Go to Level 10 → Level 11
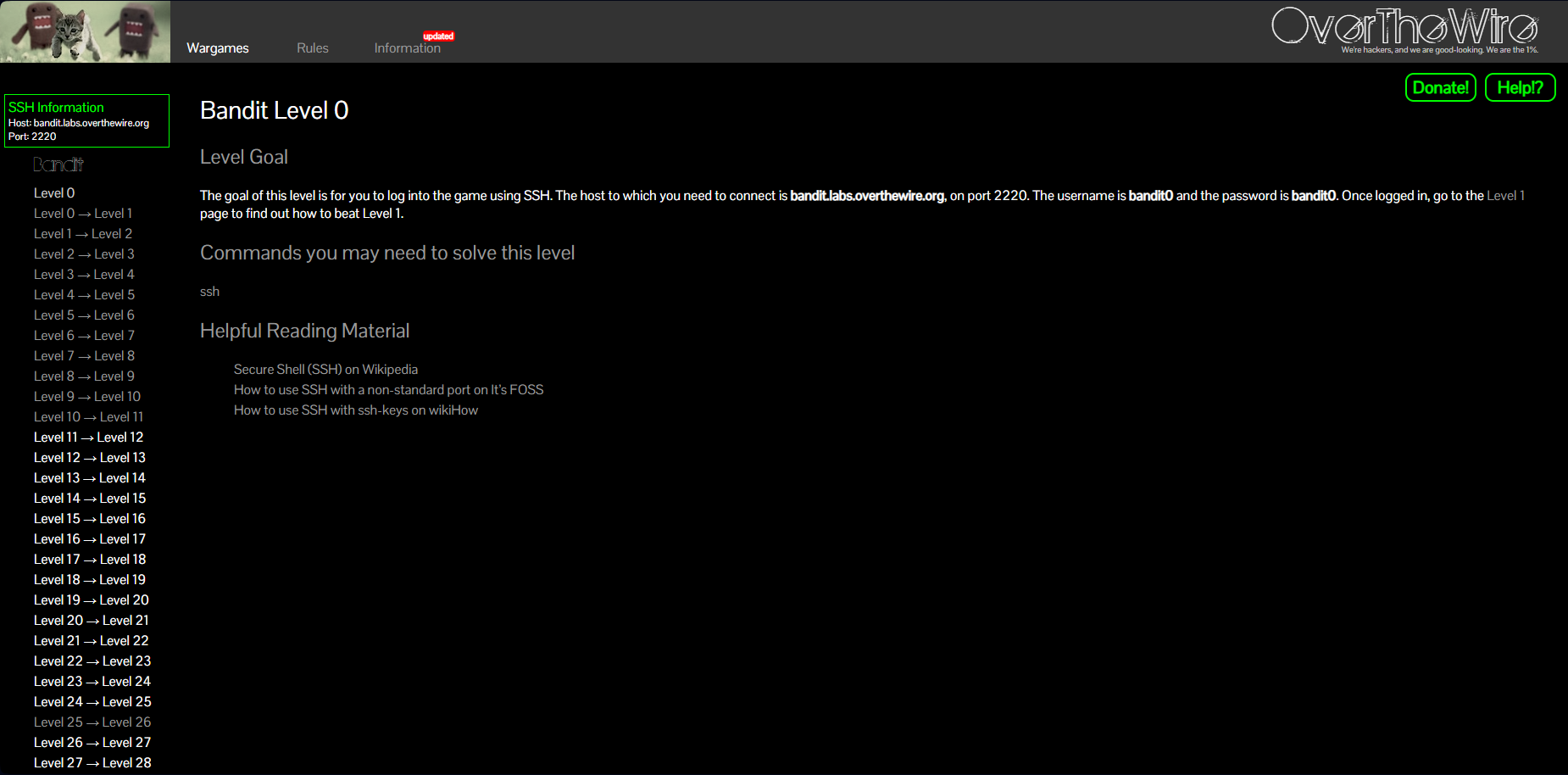 (x=89, y=417)
